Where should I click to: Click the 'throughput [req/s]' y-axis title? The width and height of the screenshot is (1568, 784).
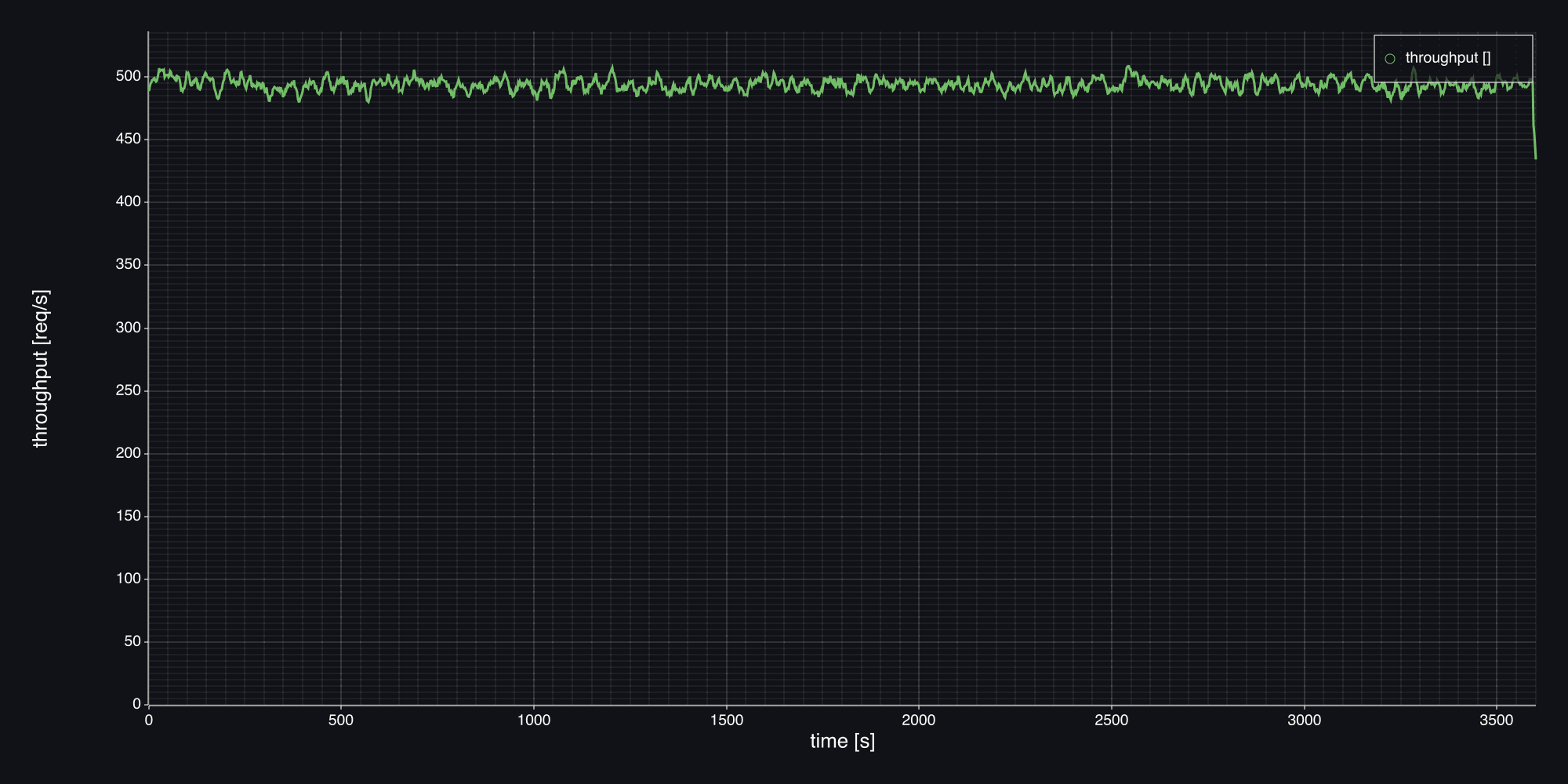[41, 368]
